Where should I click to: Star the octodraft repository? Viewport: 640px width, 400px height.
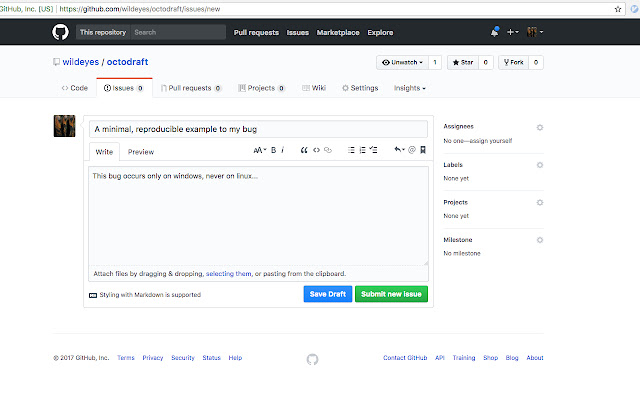[462, 62]
